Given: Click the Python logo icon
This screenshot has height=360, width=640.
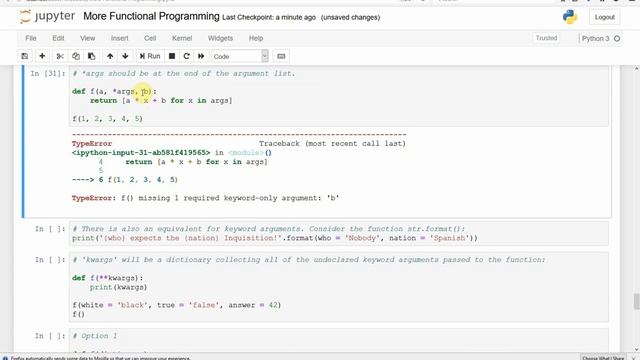Looking at the screenshot, I should click(x=570, y=17).
